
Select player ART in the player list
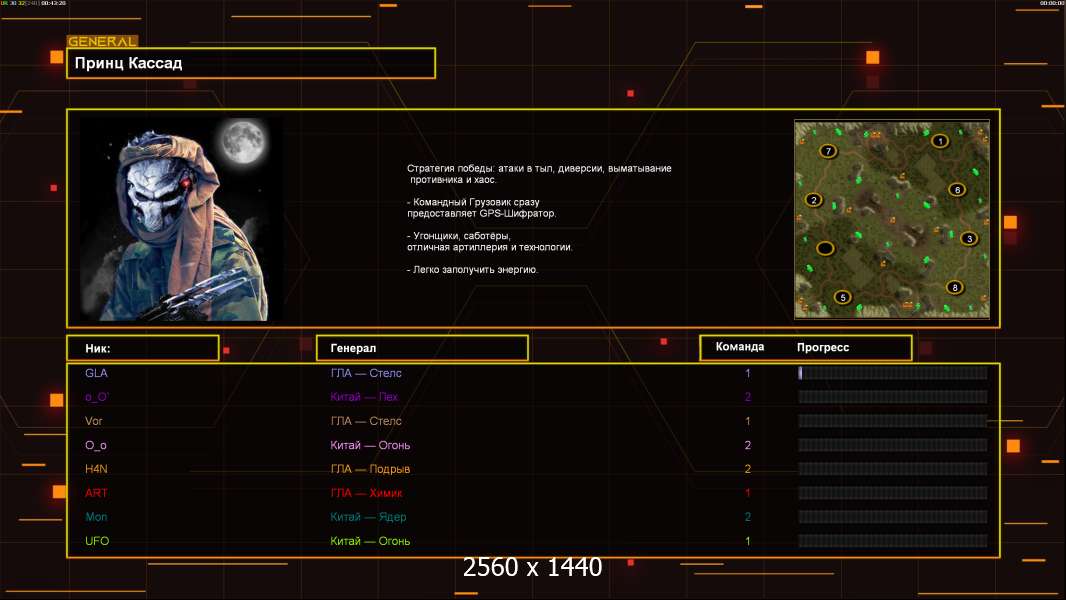96,493
